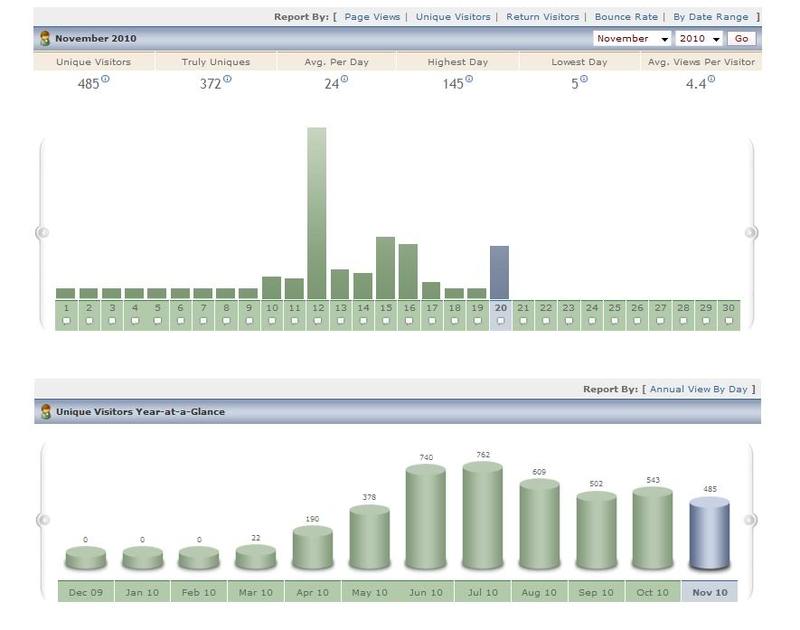Image resolution: width=800 pixels, height=630 pixels.
Task: Open the Return Visitors report
Action: click(543, 17)
